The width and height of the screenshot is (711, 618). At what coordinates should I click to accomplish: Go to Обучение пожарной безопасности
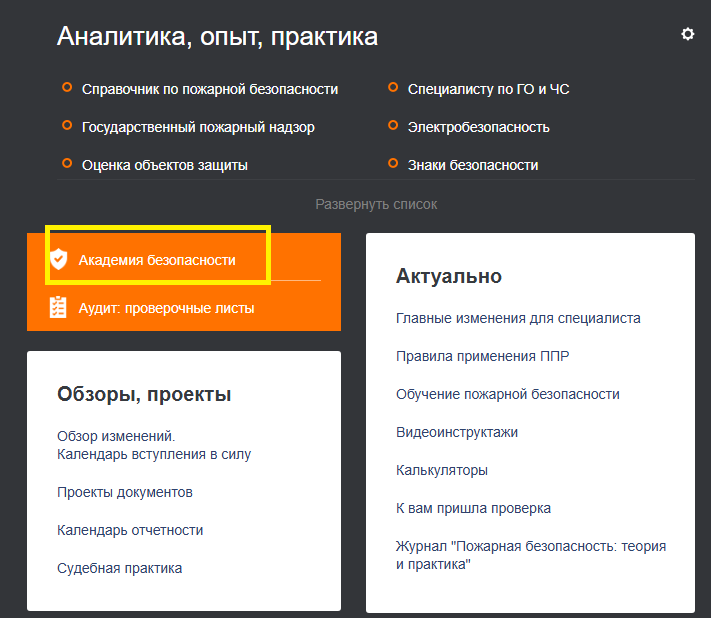point(508,394)
